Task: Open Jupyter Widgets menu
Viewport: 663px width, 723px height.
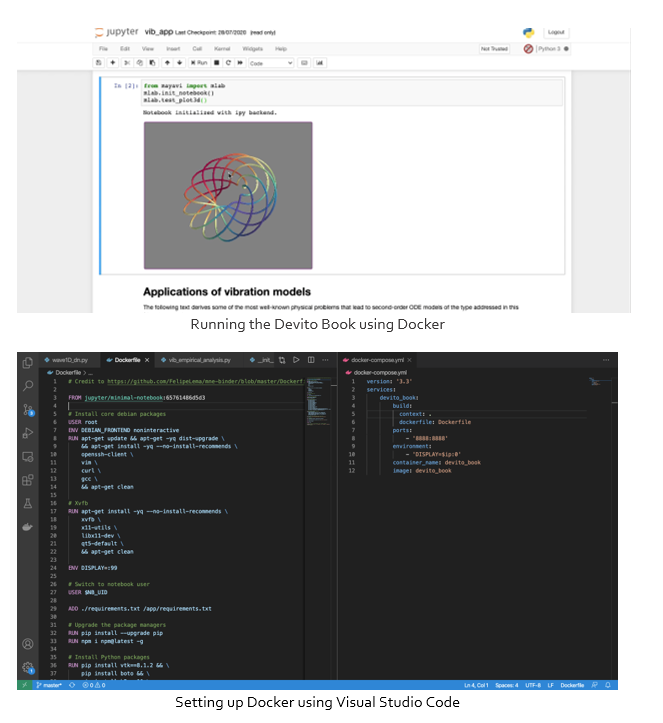Action: pos(253,49)
